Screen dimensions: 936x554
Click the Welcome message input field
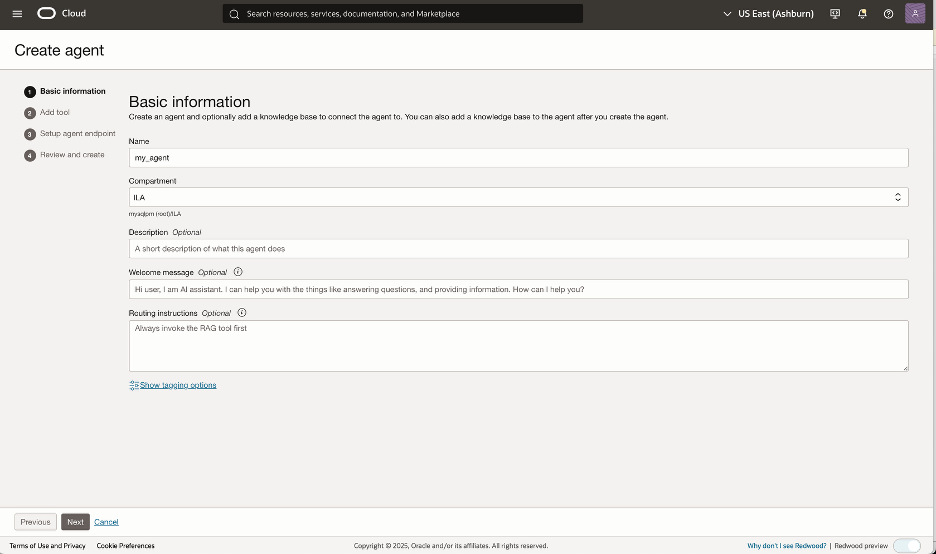tap(518, 289)
